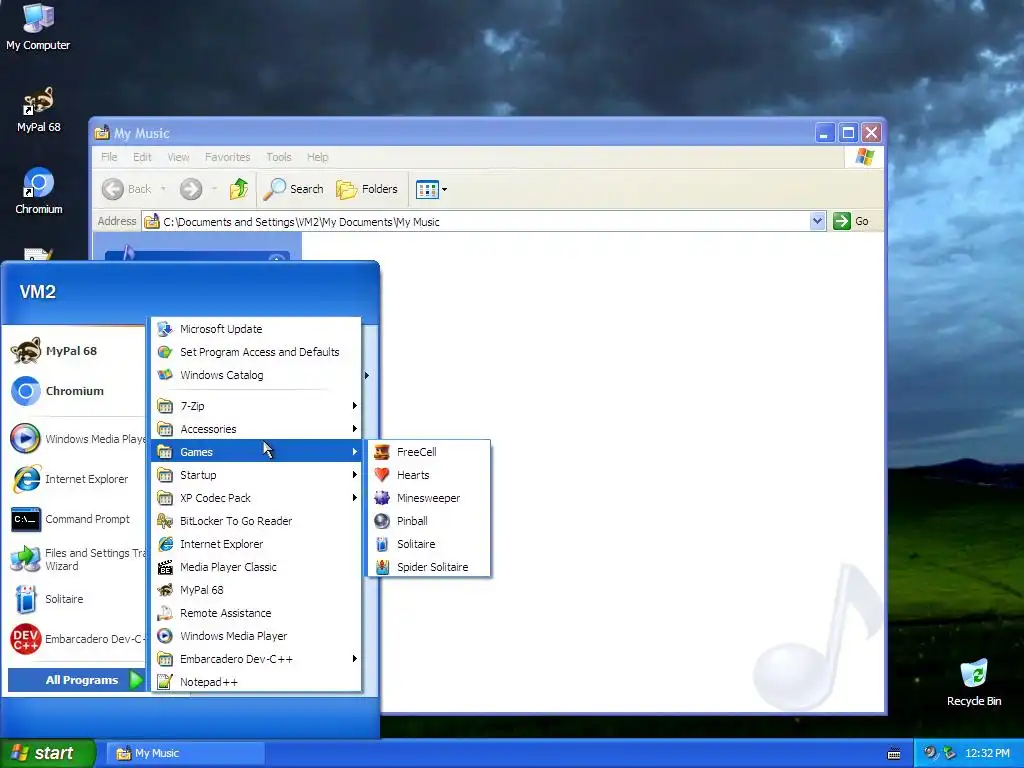This screenshot has height=768, width=1024.
Task: Open the Address bar dropdown arrow
Action: [817, 221]
